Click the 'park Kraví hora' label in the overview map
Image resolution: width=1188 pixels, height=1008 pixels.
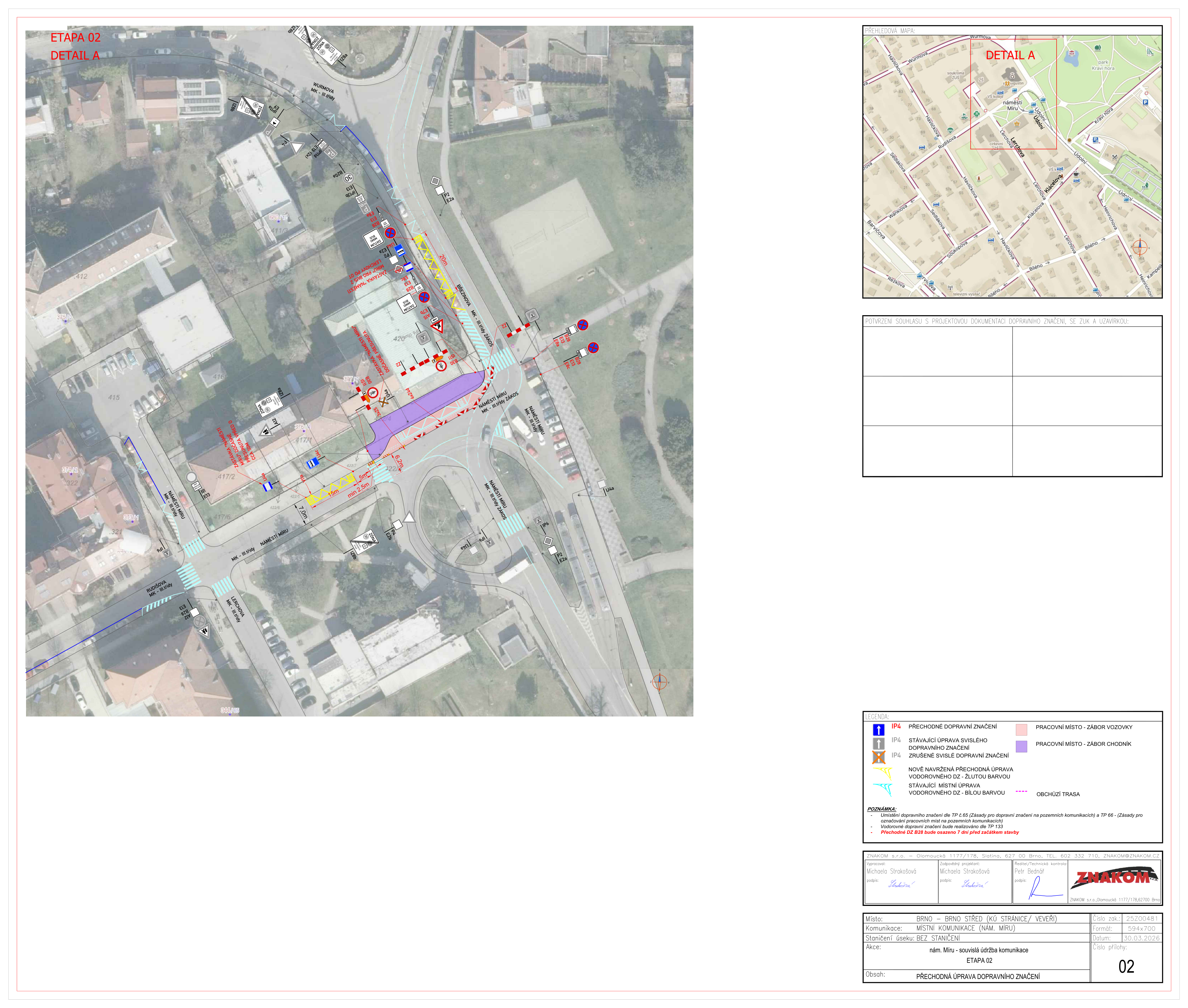1103,65
